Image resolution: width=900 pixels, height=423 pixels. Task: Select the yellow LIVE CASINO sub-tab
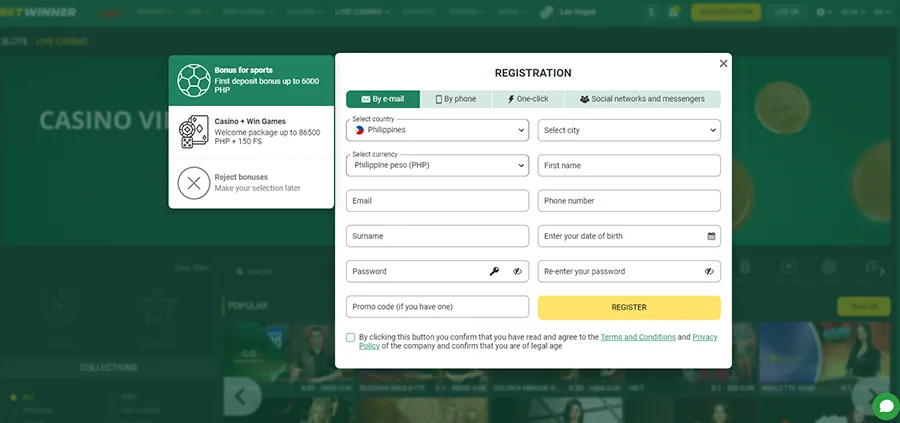coord(61,41)
